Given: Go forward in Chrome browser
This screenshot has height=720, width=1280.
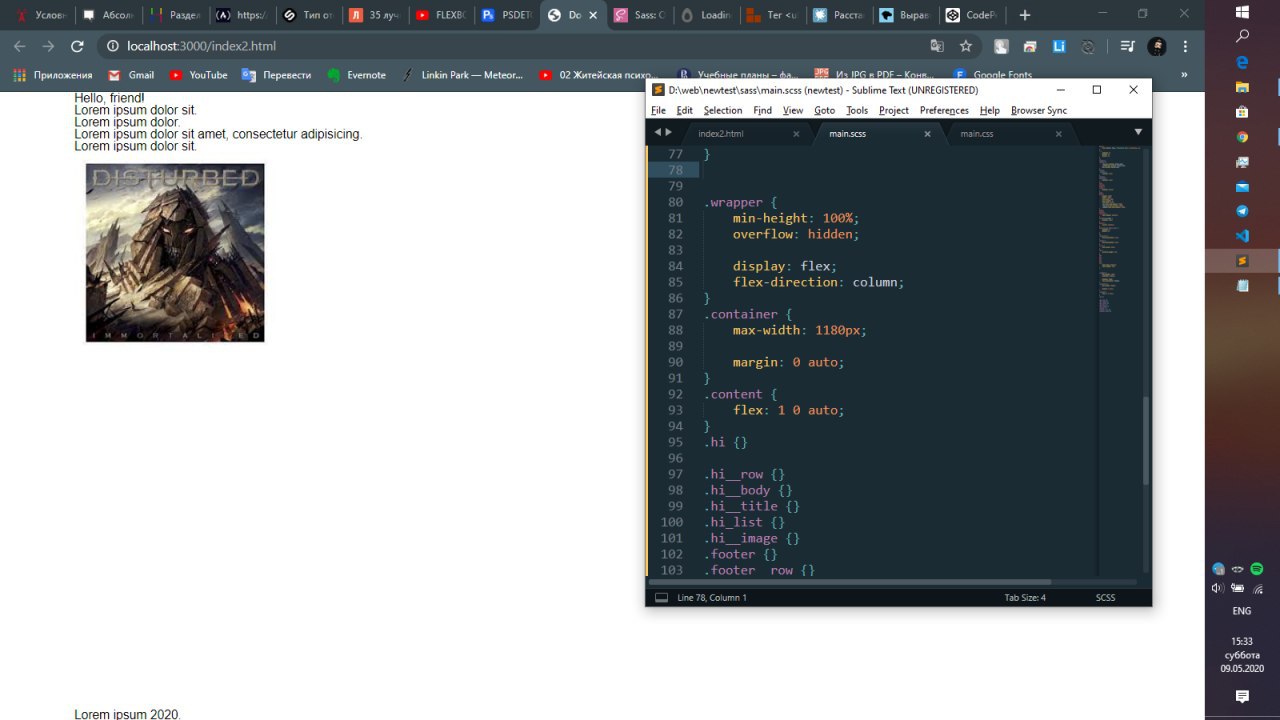Looking at the screenshot, I should tap(48, 46).
